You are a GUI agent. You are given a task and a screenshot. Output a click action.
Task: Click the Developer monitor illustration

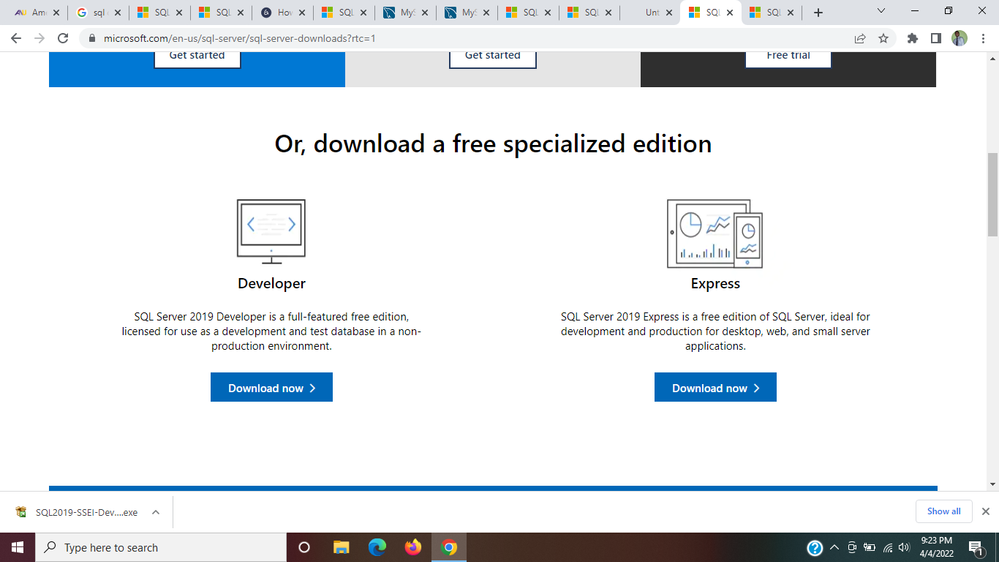click(271, 231)
